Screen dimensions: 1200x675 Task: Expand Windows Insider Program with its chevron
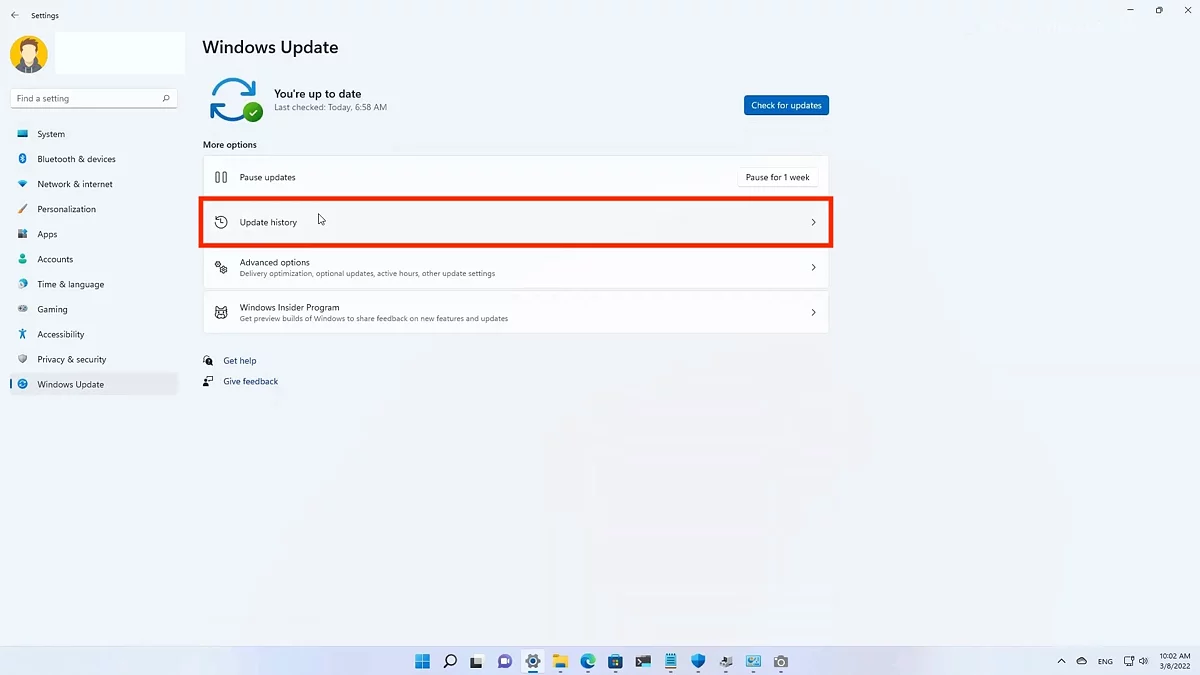(x=813, y=312)
